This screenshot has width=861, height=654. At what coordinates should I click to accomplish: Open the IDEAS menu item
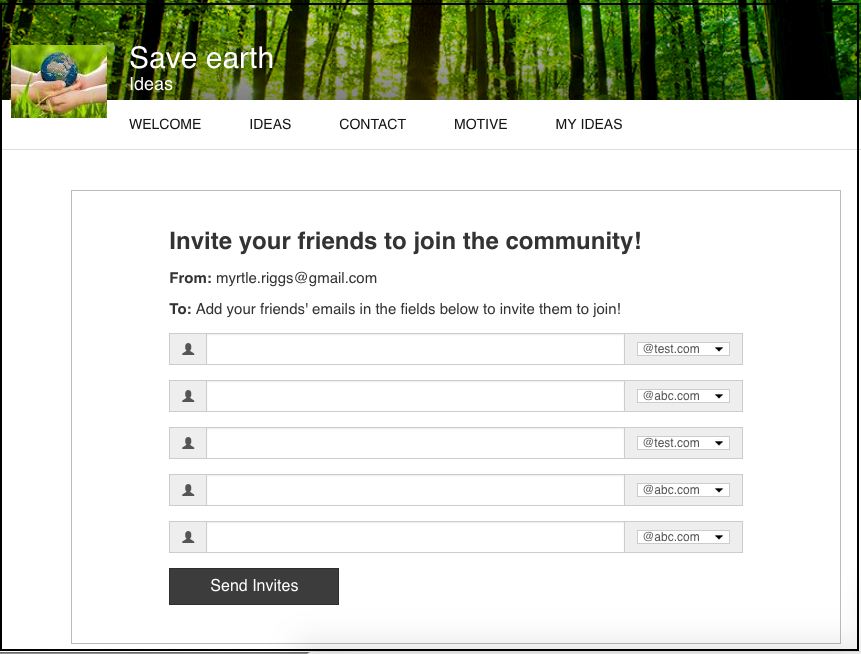[x=270, y=124]
